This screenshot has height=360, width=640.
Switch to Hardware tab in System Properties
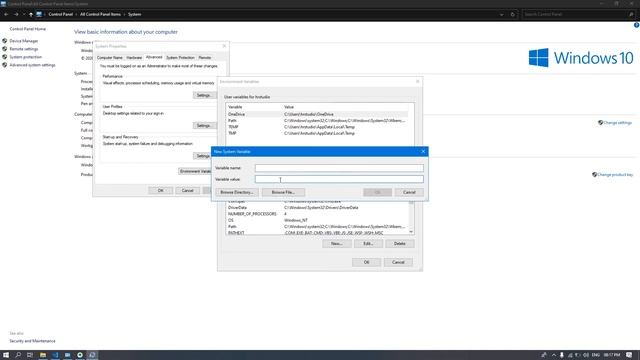point(134,58)
